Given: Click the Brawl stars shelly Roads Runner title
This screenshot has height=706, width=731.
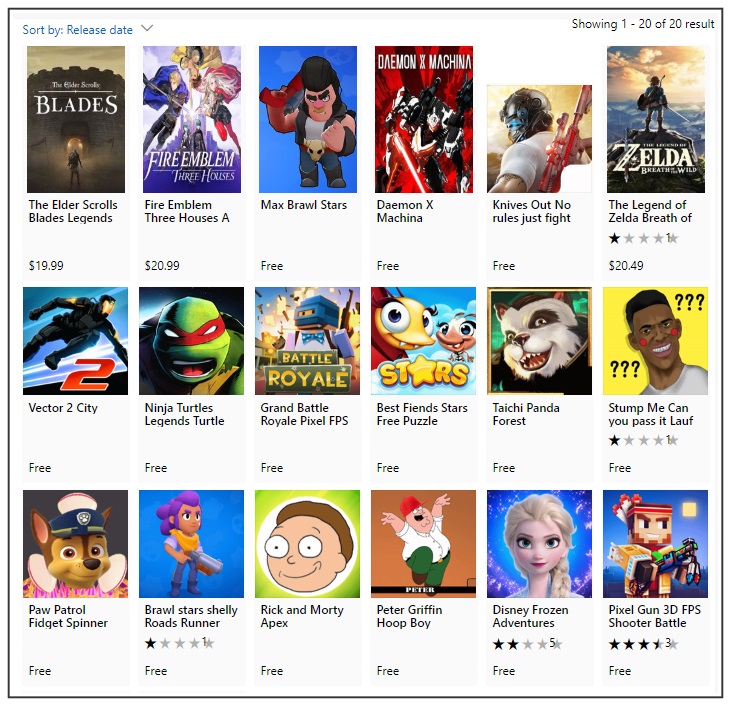Looking at the screenshot, I should point(191,616).
